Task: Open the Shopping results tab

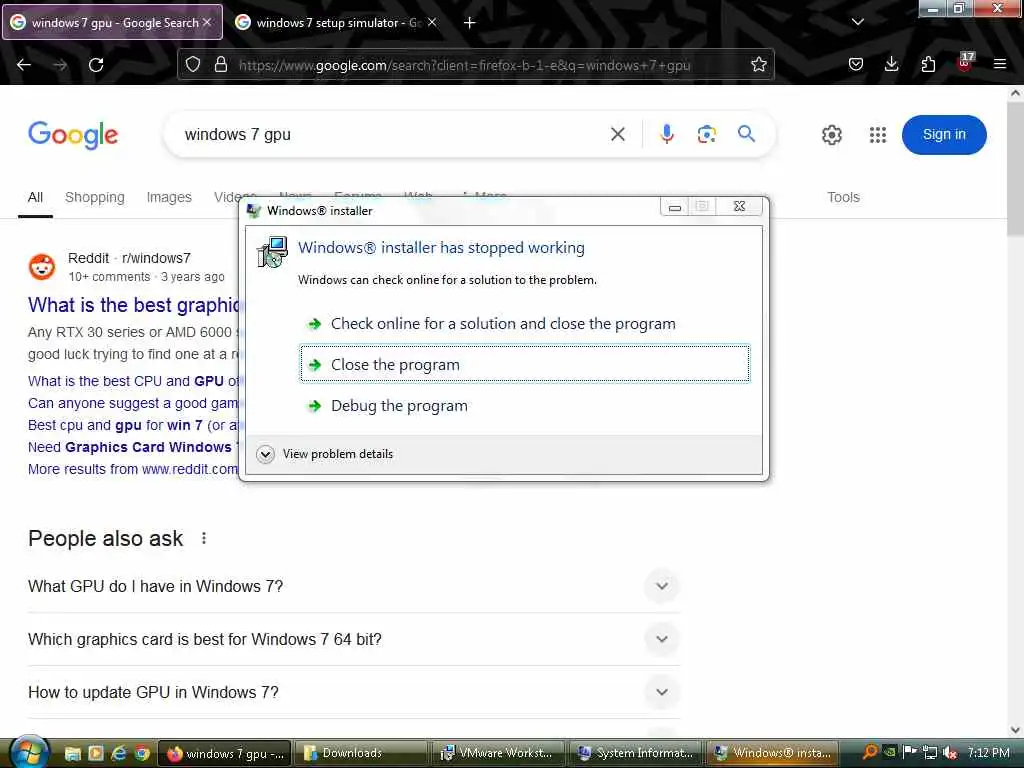Action: [95, 197]
